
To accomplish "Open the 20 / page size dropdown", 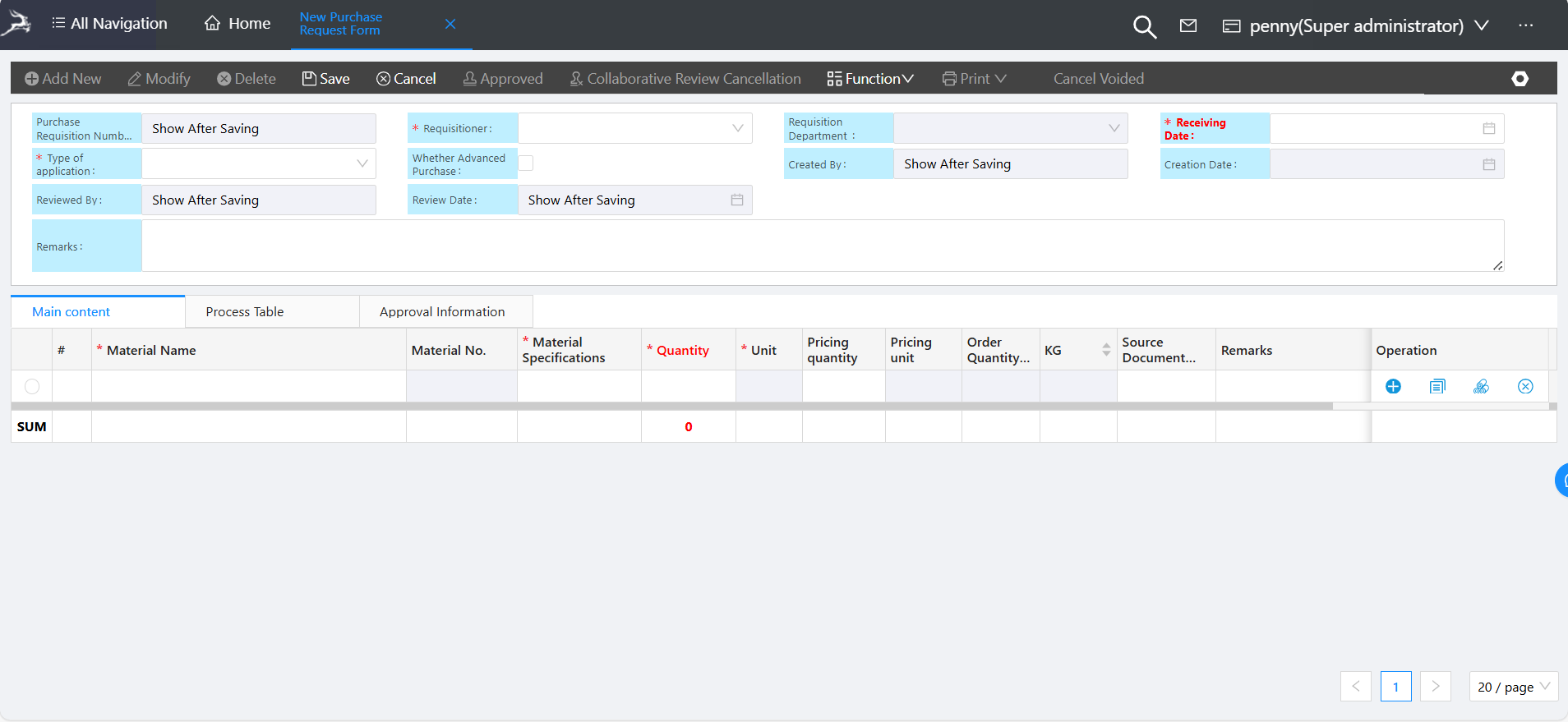I will tap(1513, 687).
